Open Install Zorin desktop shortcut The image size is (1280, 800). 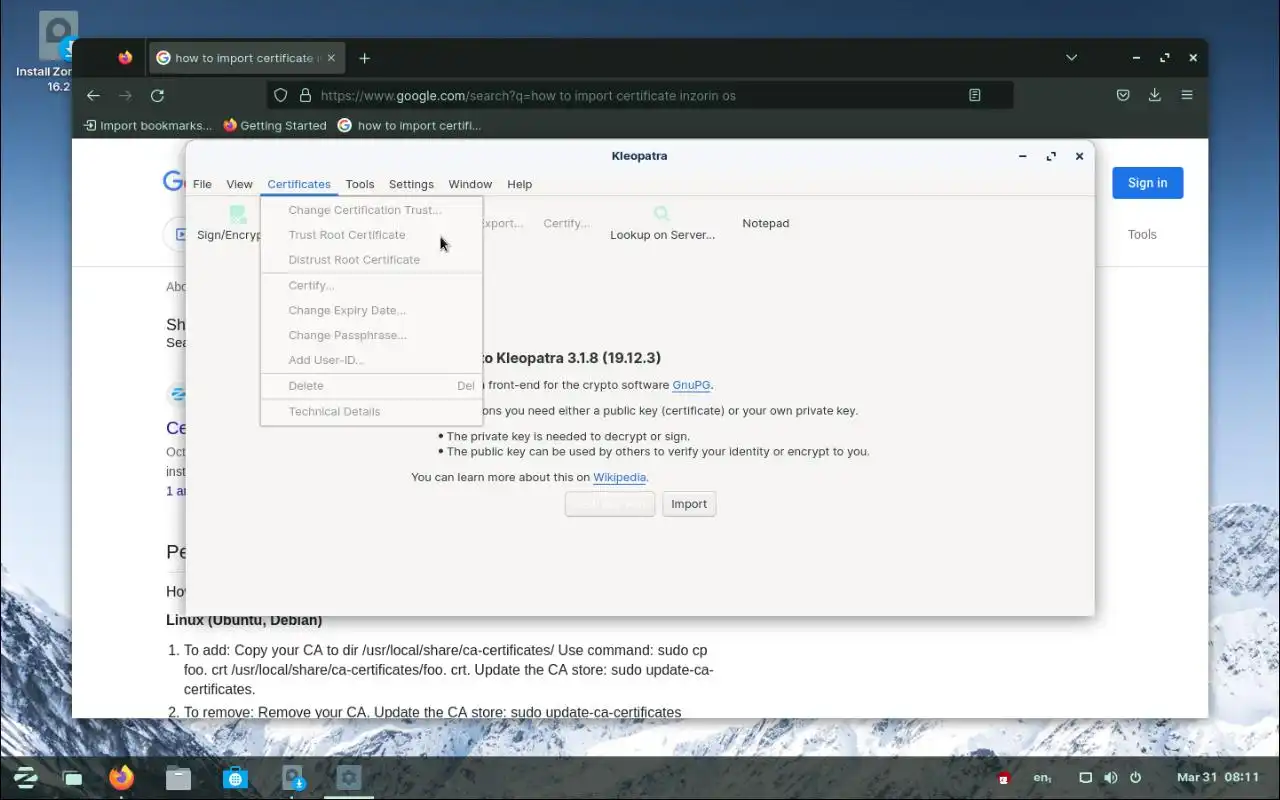coord(58,52)
